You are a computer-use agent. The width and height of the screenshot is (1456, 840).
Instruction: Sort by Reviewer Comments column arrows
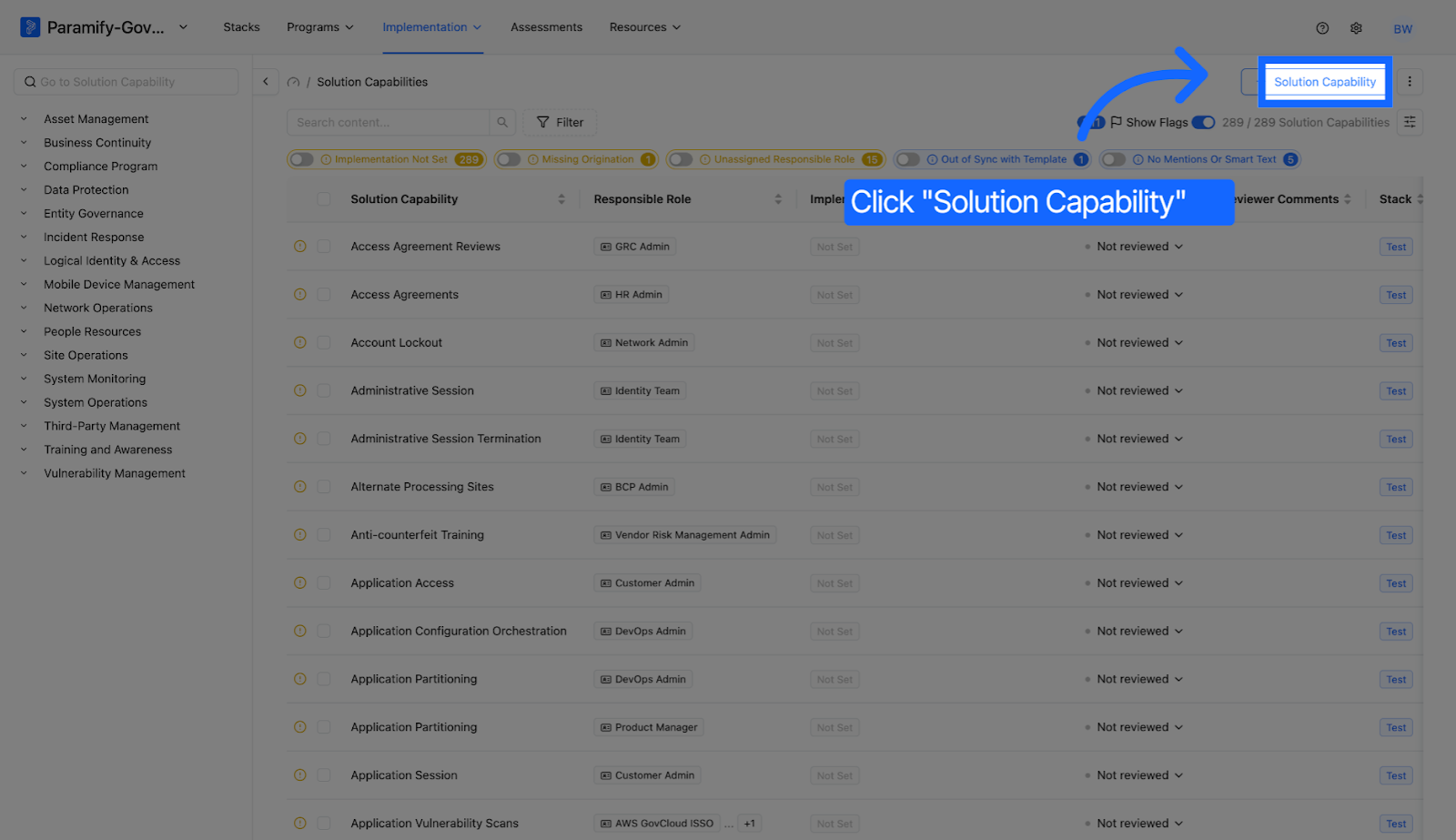pyautogui.click(x=1348, y=199)
